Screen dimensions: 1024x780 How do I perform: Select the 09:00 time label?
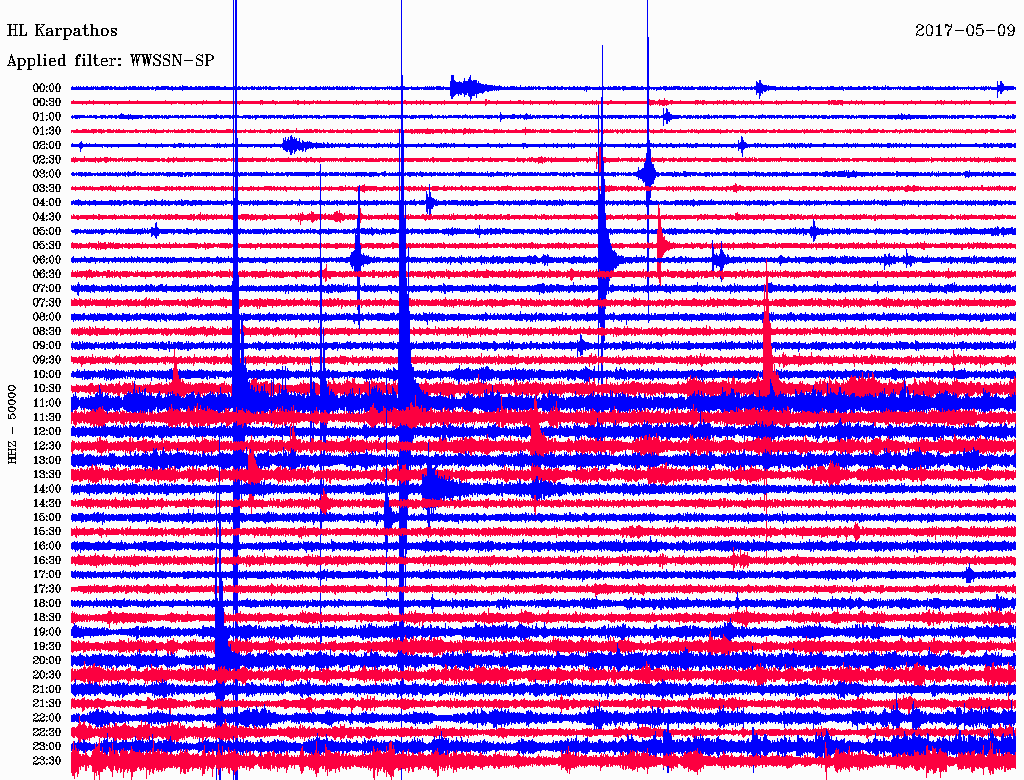point(47,346)
